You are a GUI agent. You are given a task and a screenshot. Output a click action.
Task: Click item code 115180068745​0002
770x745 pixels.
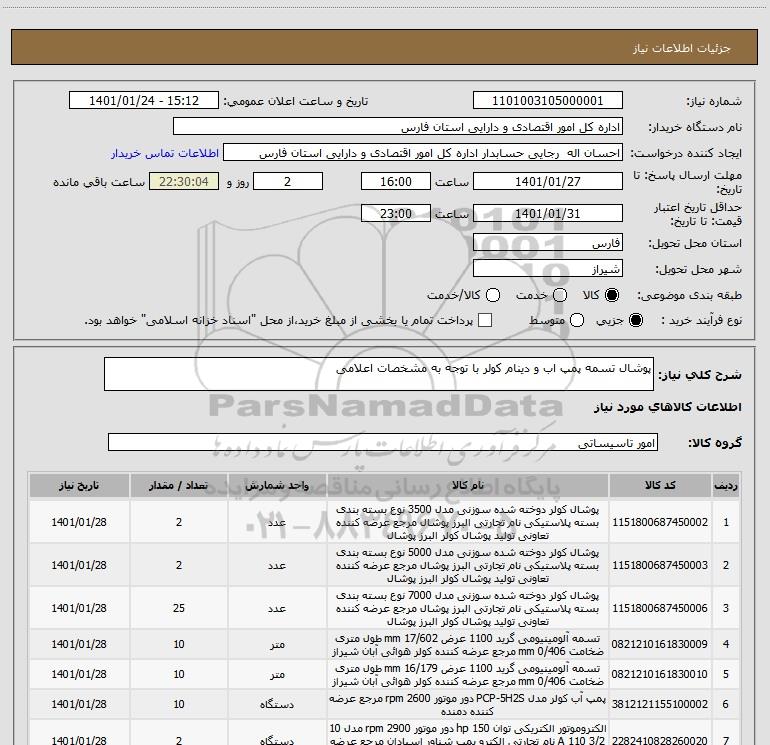coord(660,523)
